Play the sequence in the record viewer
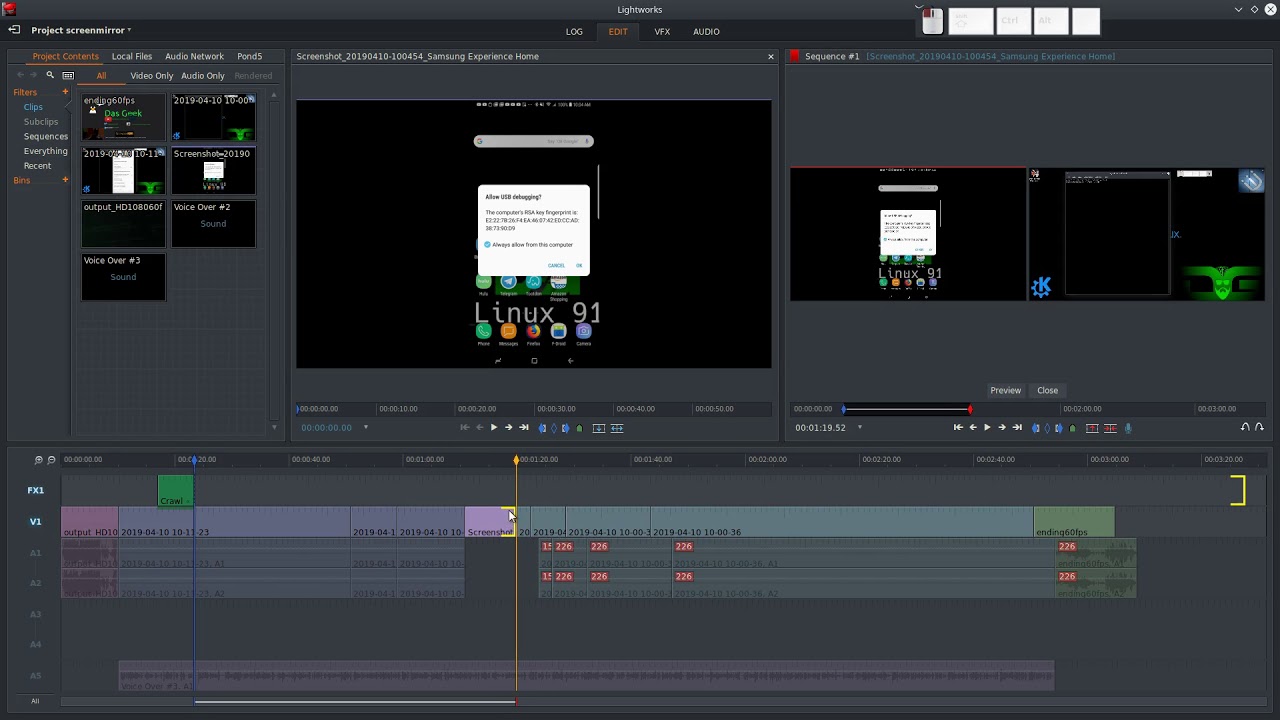The width and height of the screenshot is (1280, 720). [987, 428]
